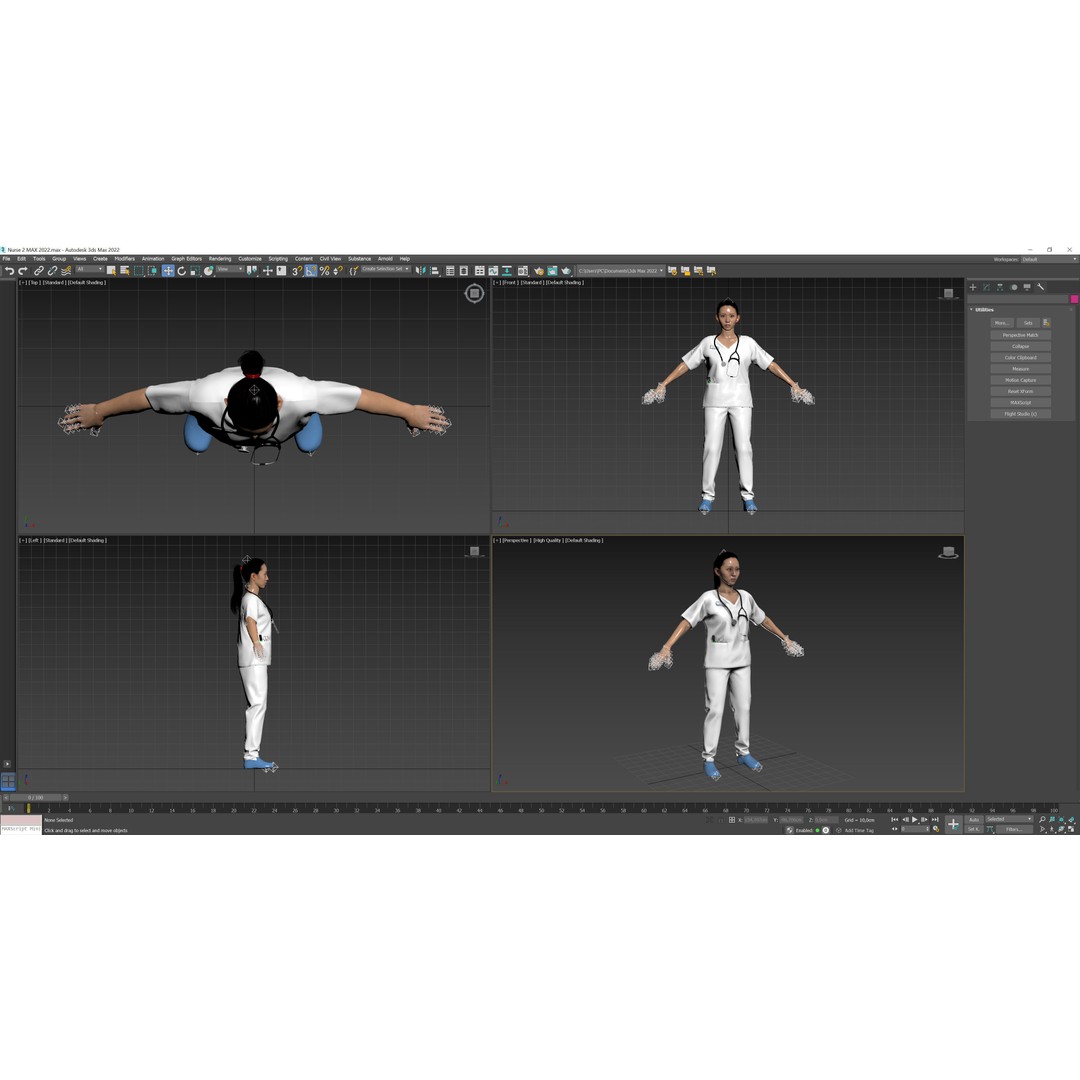Viewport: 1080px width, 1080px height.
Task: Open the project folder path dropdown
Action: pyautogui.click(x=621, y=271)
